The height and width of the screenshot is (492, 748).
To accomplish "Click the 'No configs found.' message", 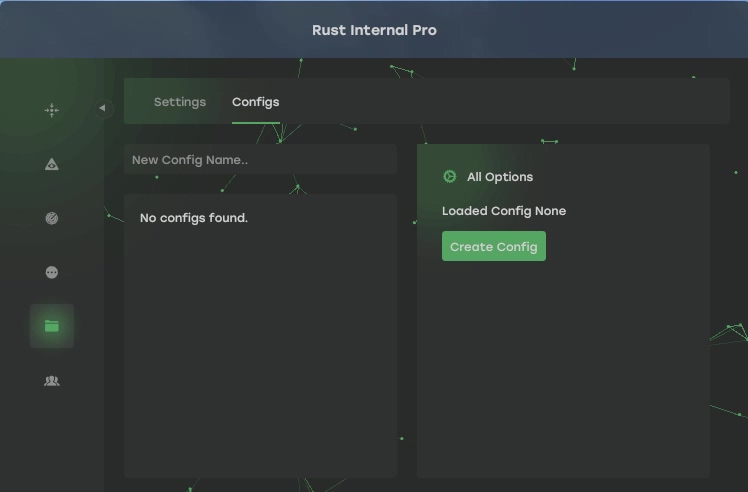I will [x=194, y=218].
